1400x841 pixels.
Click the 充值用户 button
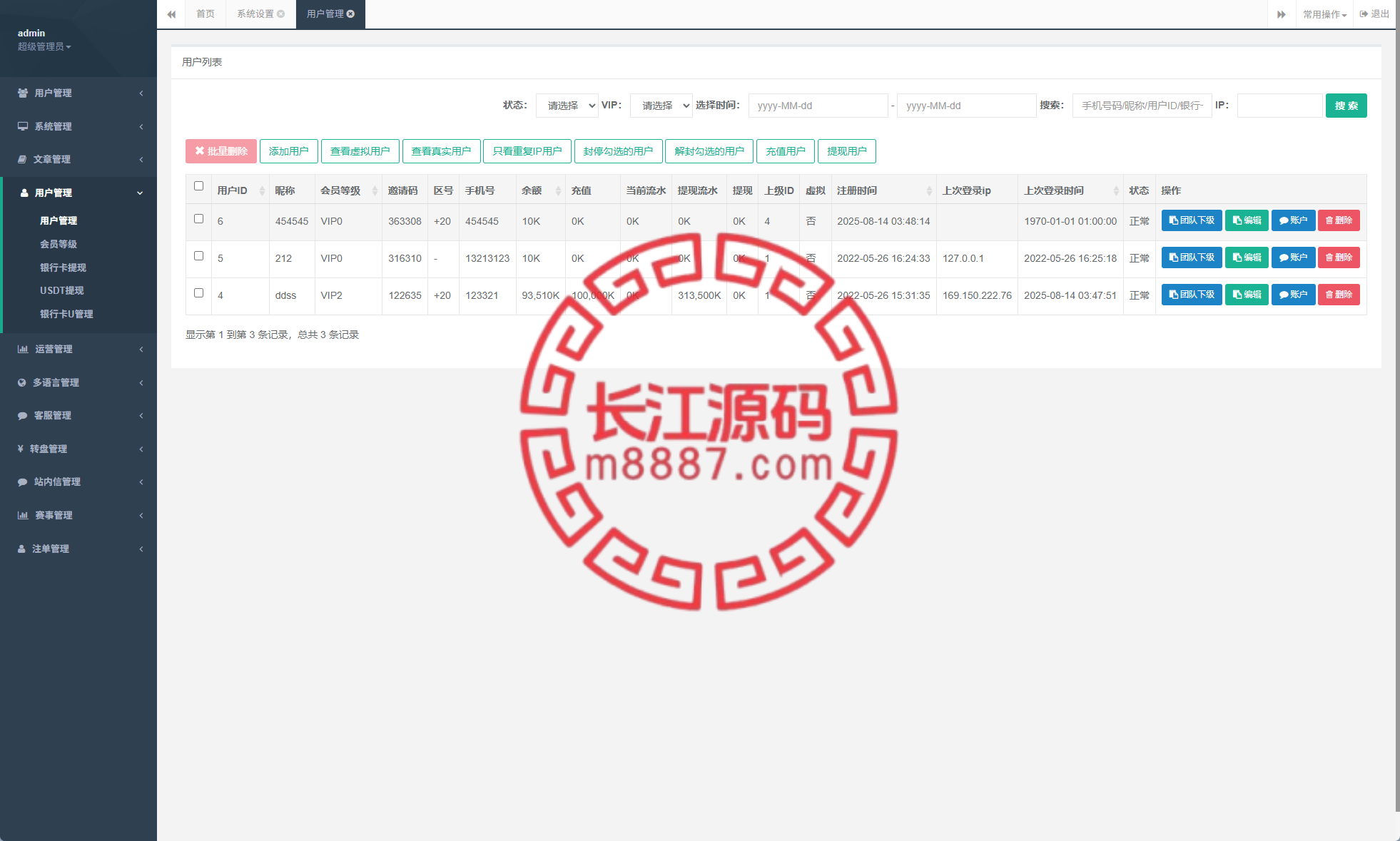pyautogui.click(x=785, y=151)
